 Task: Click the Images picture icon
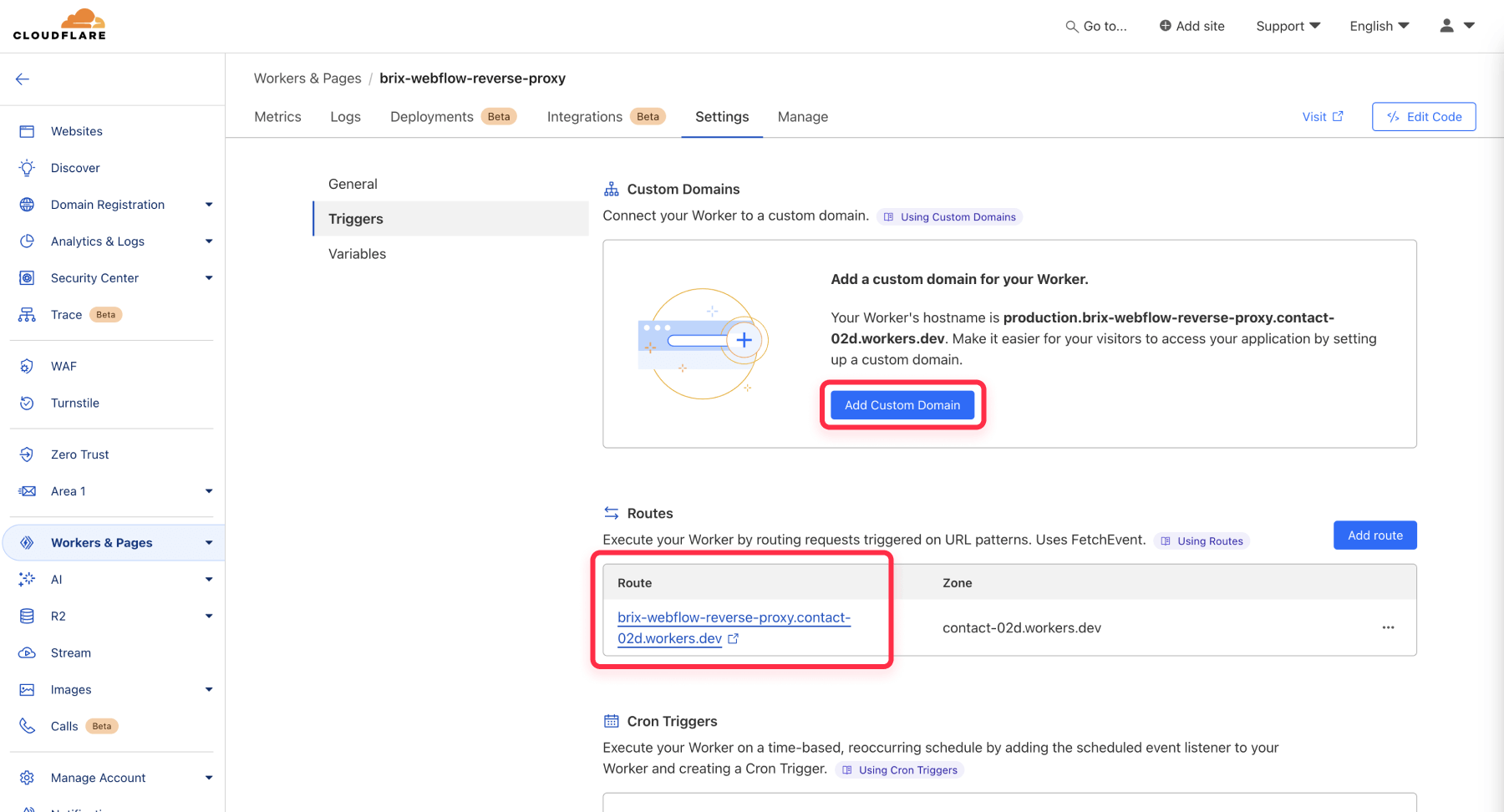pyautogui.click(x=27, y=690)
